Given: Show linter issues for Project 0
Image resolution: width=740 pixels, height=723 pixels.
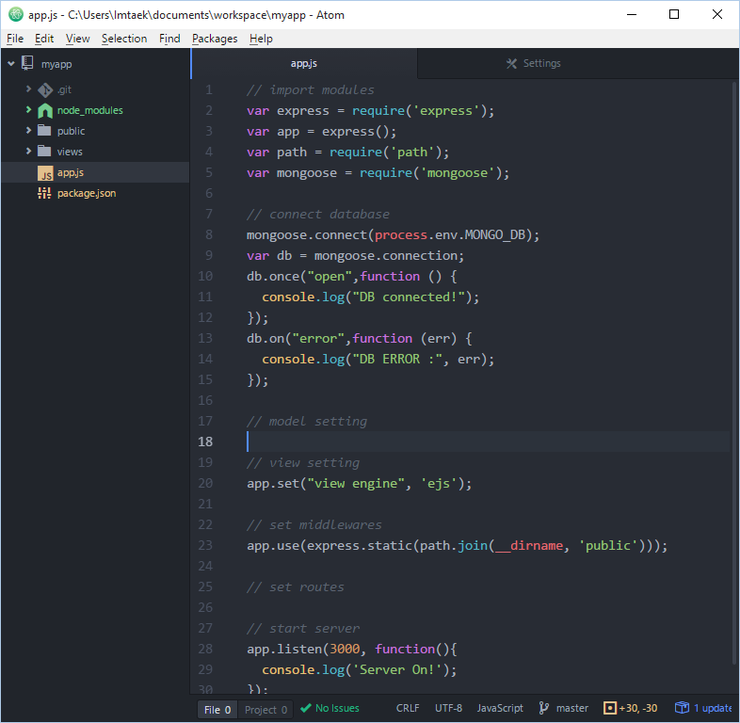Looking at the screenshot, I should point(266,709).
